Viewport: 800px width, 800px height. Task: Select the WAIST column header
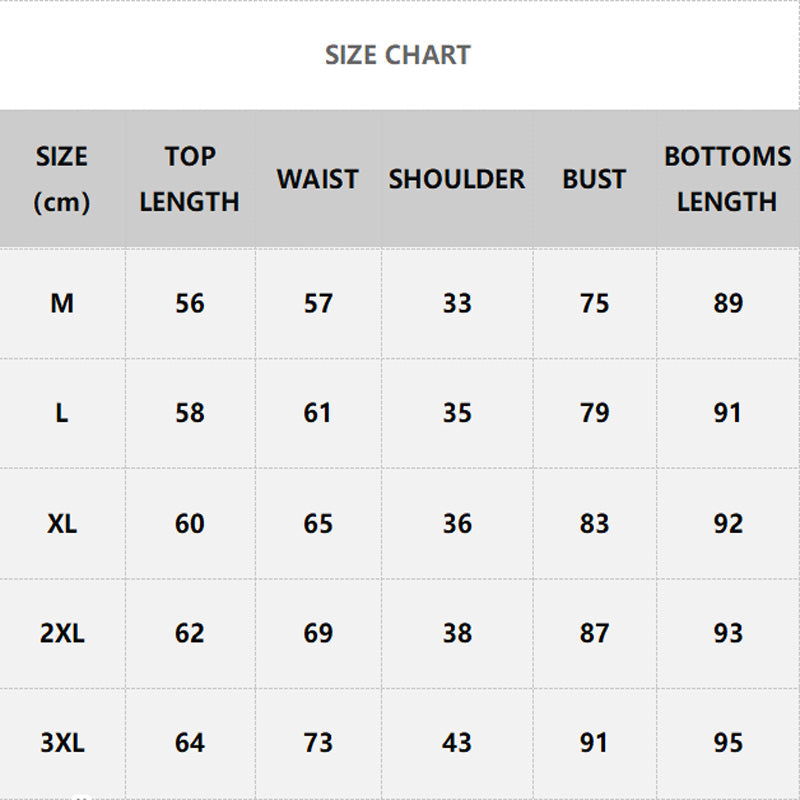pos(317,180)
